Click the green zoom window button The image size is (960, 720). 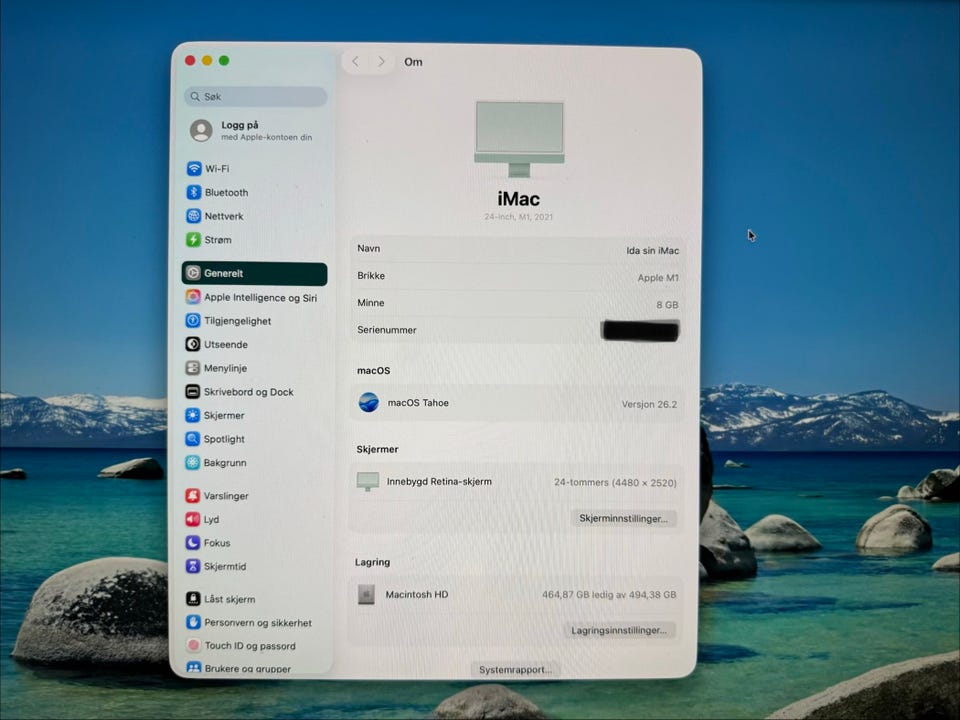(x=224, y=60)
